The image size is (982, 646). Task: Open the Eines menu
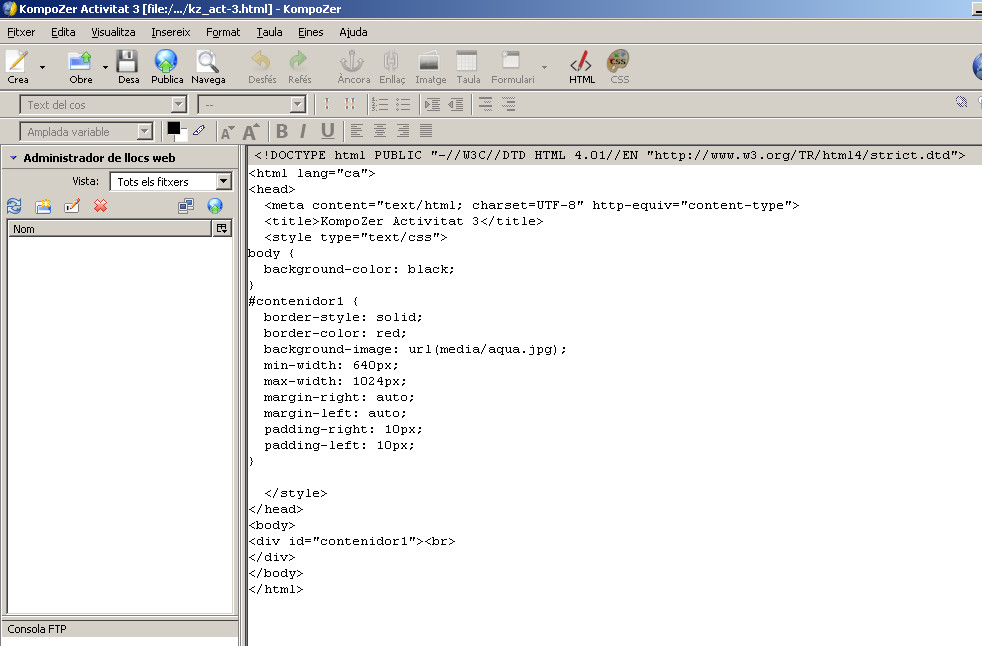(x=311, y=32)
